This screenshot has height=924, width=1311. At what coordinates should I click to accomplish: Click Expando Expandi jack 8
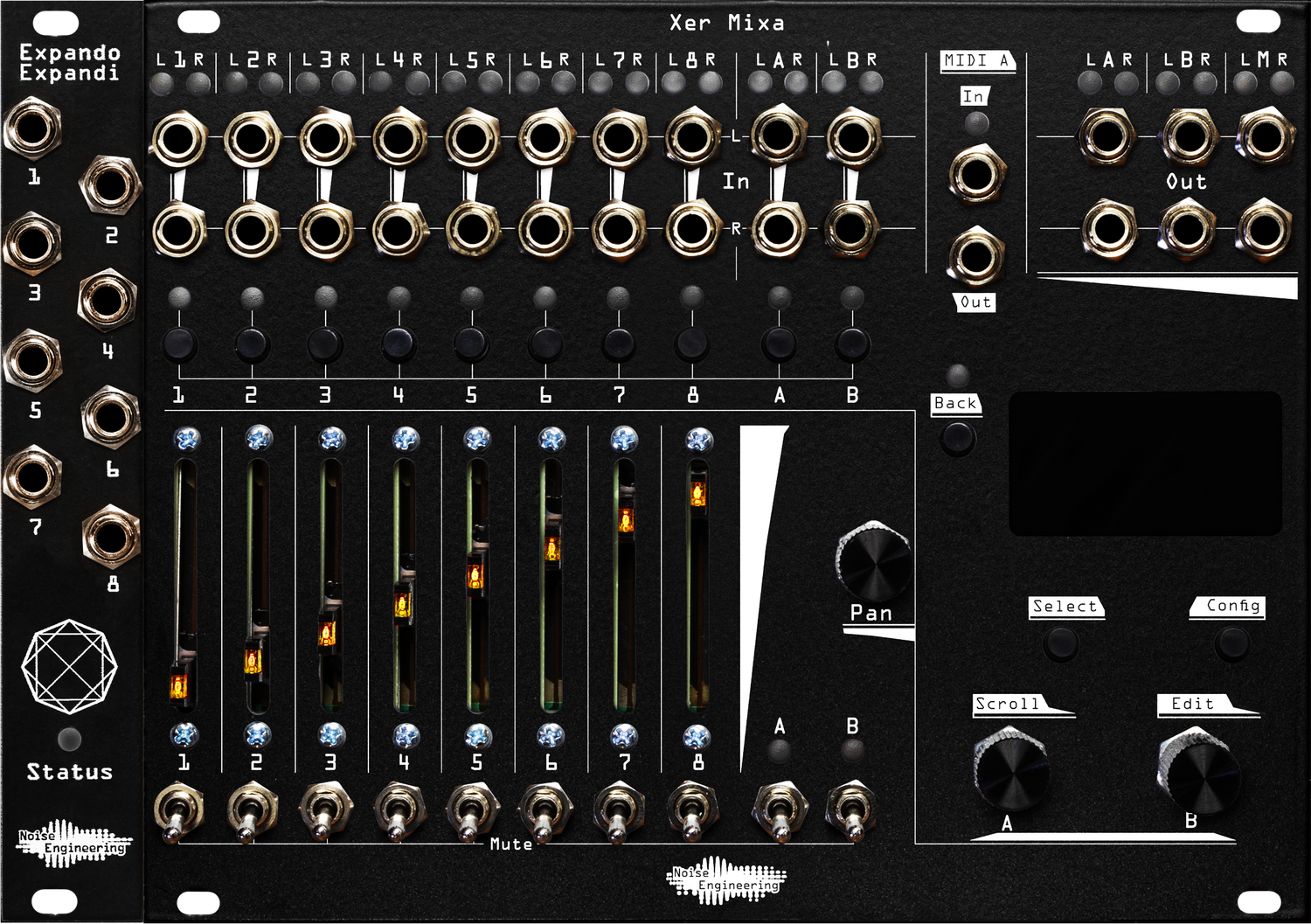[x=114, y=536]
